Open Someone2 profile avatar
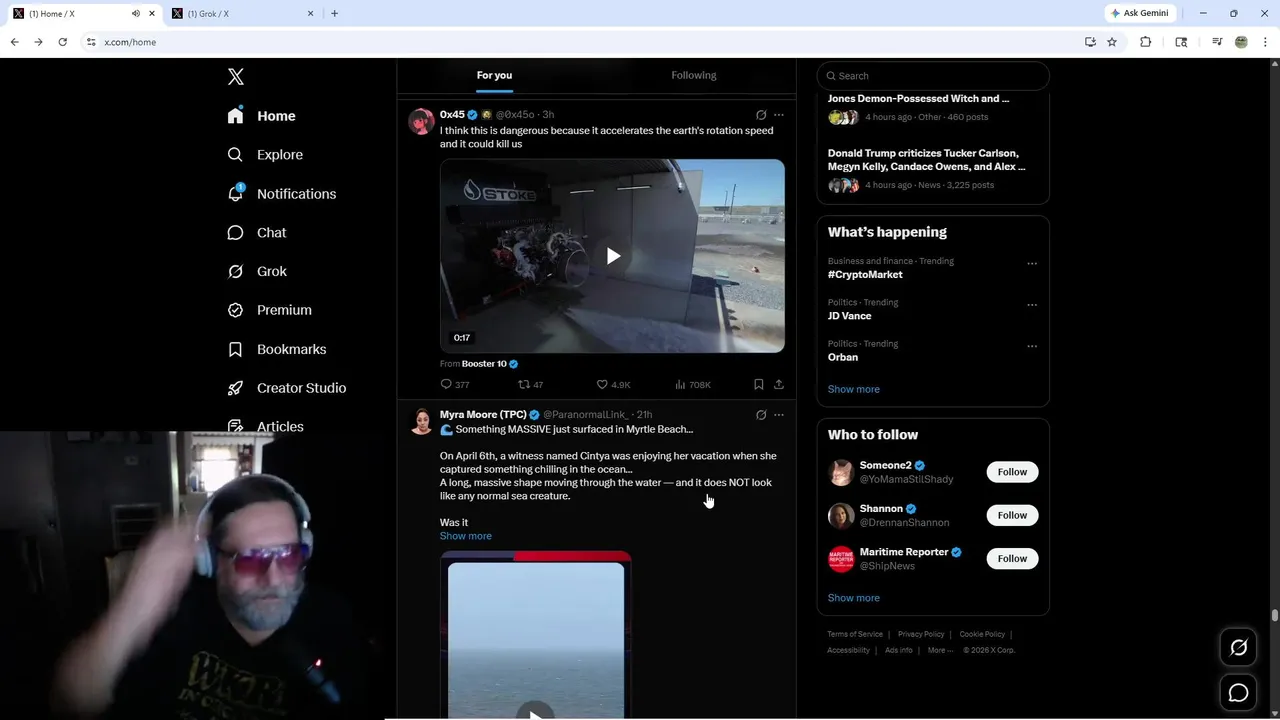Screen dimensions: 1280x720 tap(841, 472)
